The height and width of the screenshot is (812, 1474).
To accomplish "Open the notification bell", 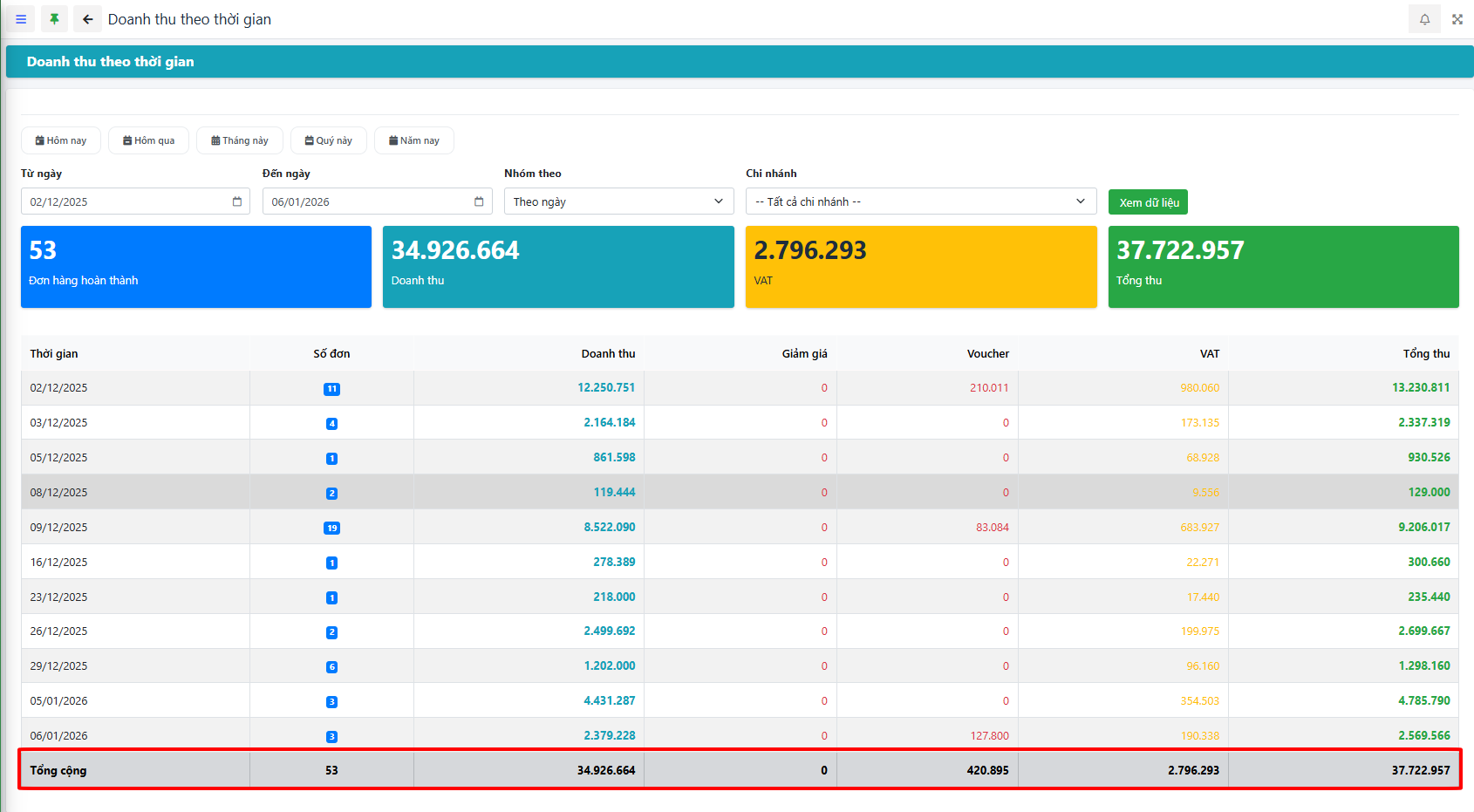I will [x=1424, y=19].
